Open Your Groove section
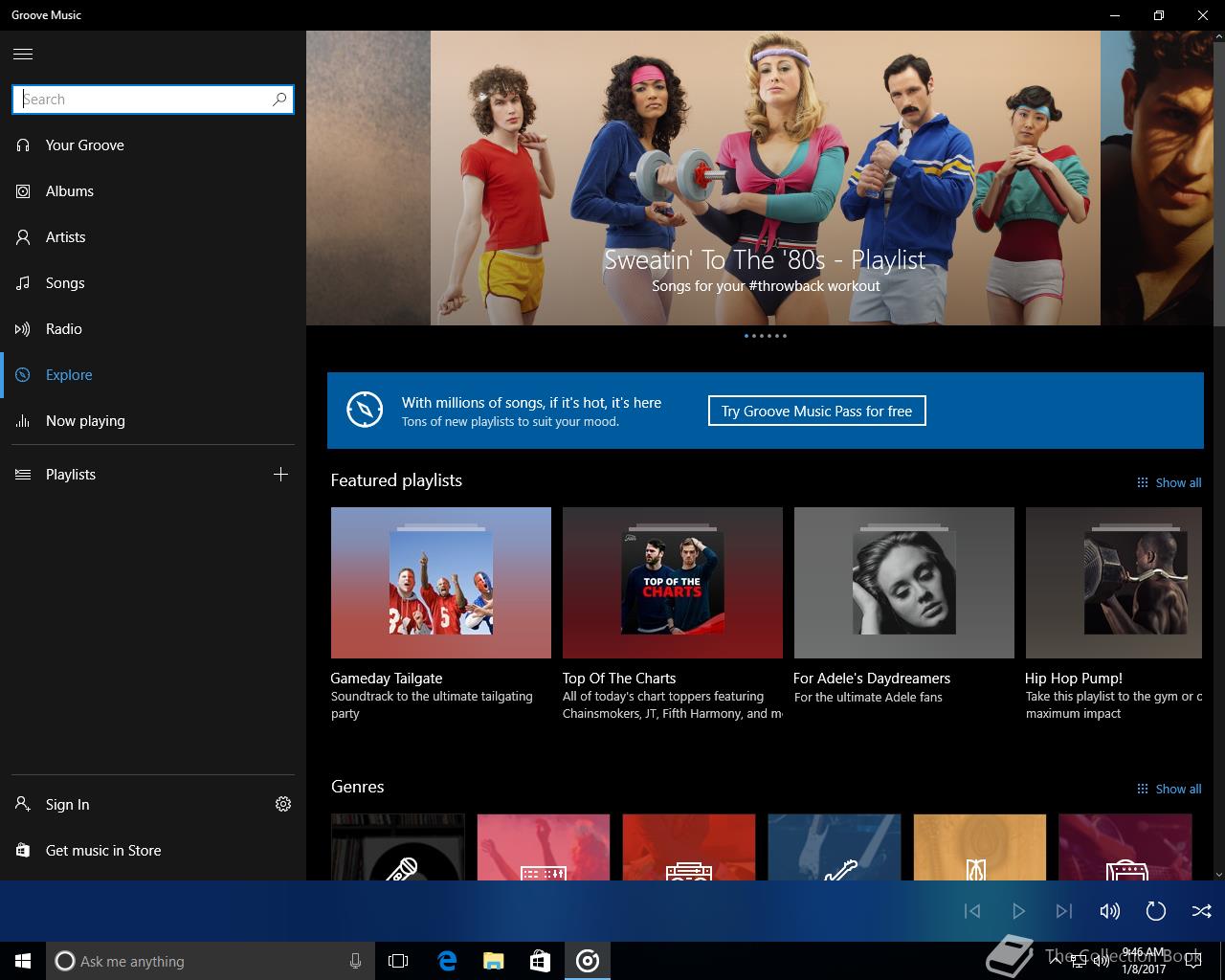This screenshot has width=1225, height=980. click(153, 145)
